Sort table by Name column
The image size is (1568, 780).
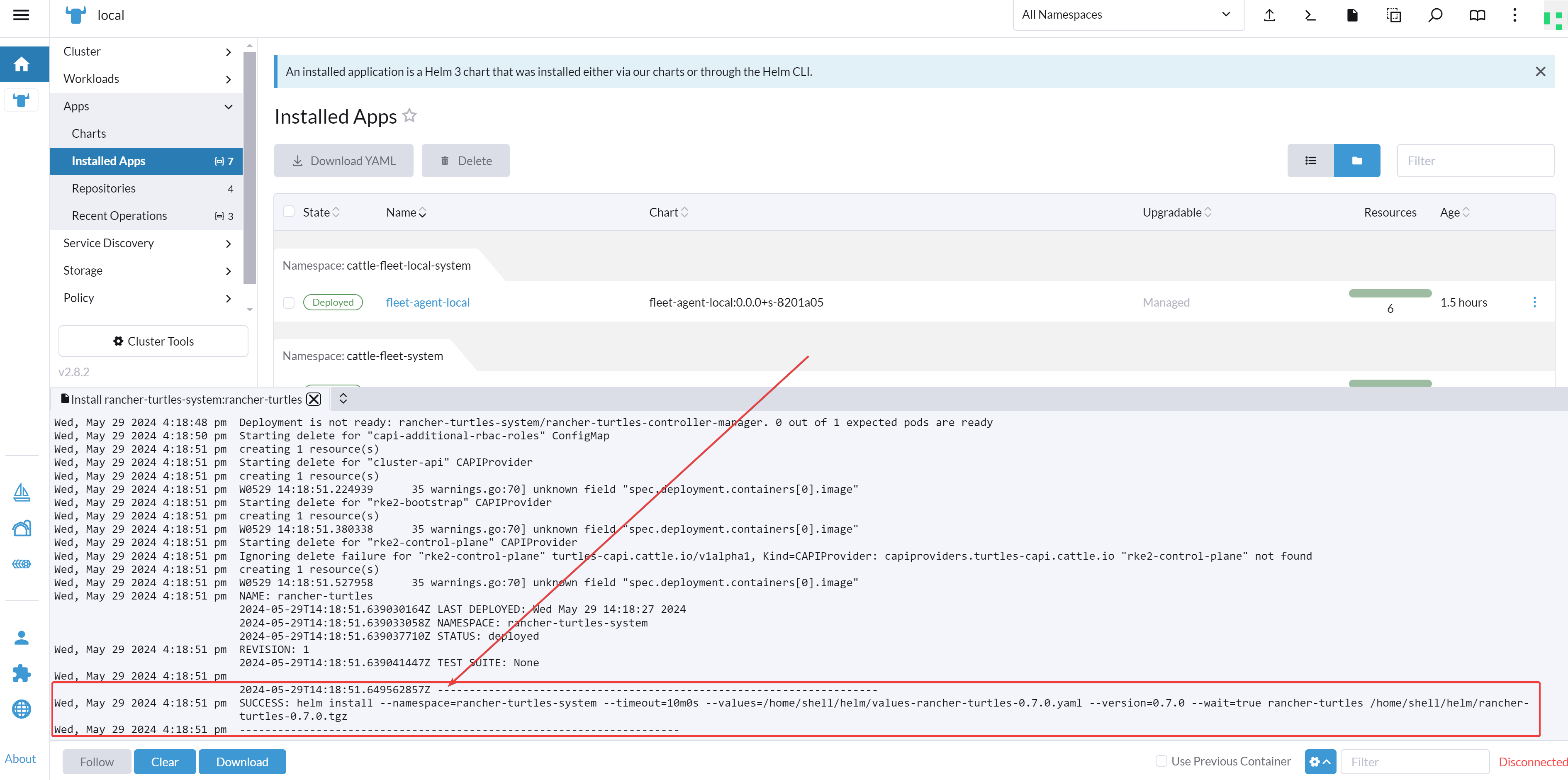click(406, 212)
